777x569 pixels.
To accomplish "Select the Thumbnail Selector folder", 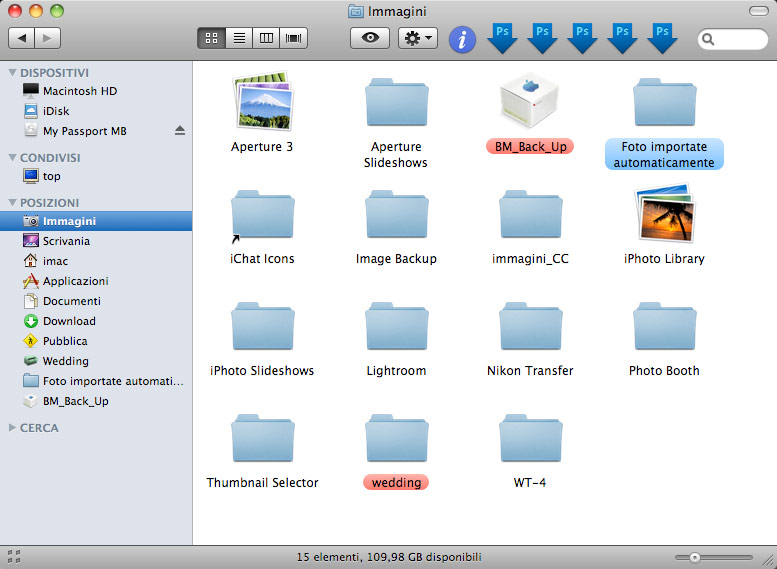I will point(262,439).
